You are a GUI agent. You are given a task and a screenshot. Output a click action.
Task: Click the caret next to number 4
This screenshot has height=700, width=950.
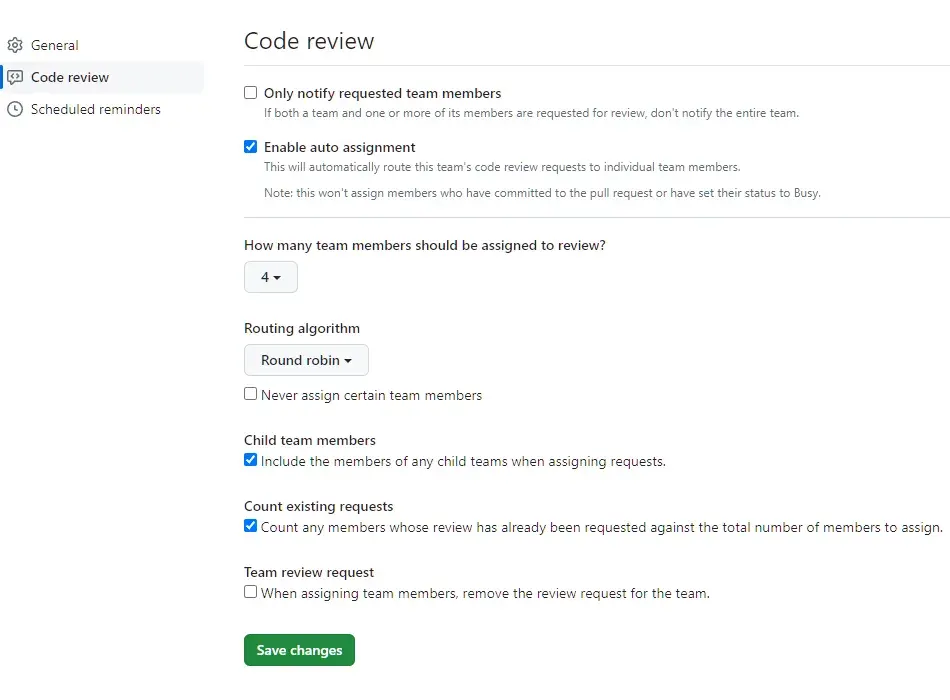tap(277, 278)
